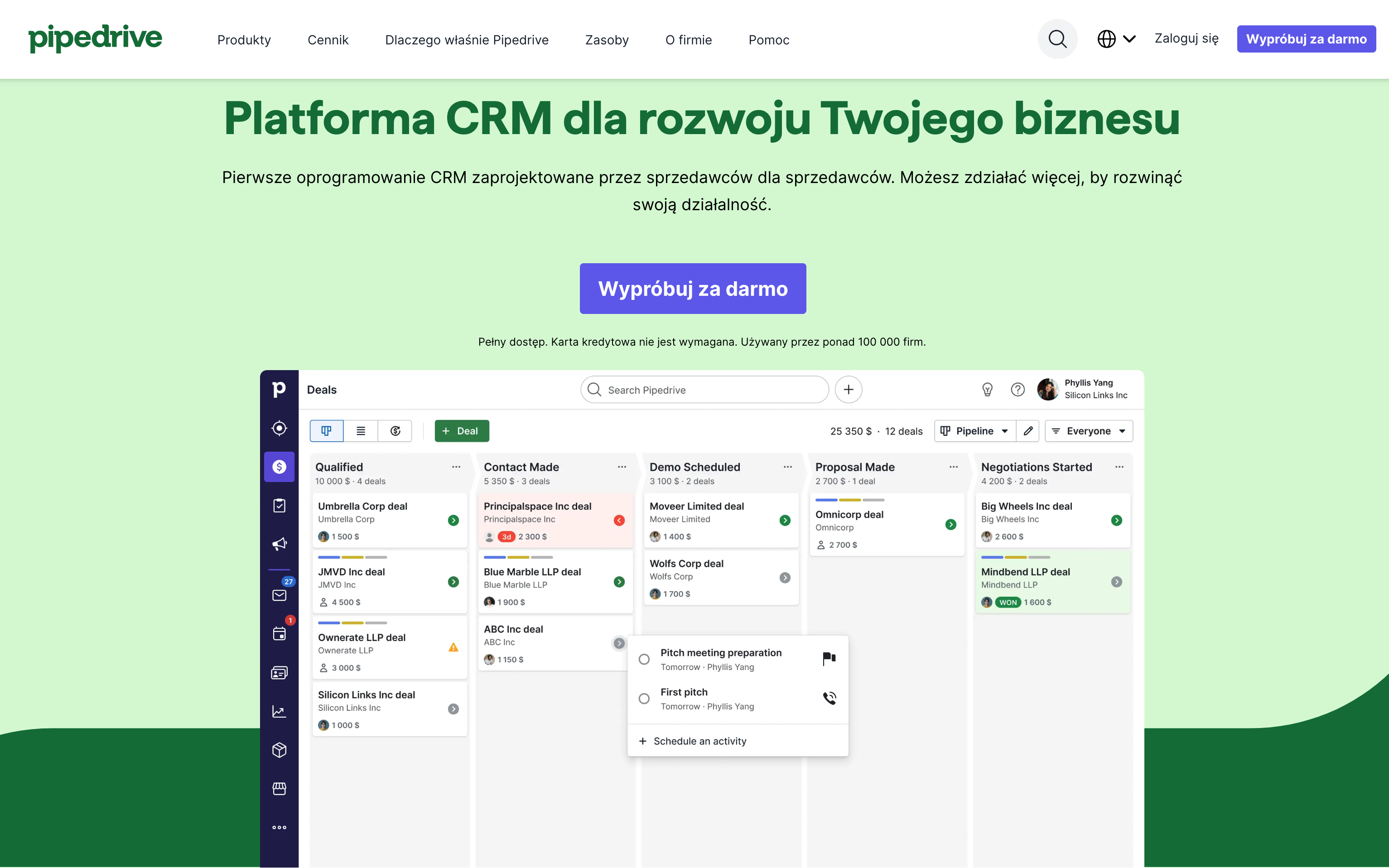
Task: Select the lightbulb/tips icon
Action: click(988, 390)
